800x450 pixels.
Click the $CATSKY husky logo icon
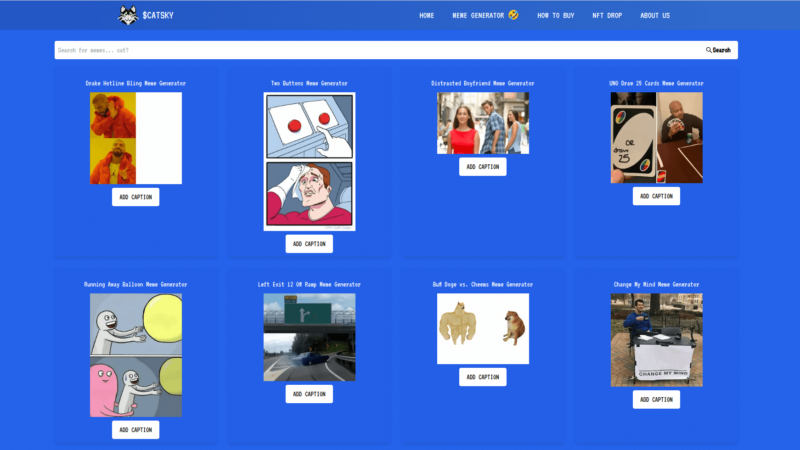(x=127, y=15)
